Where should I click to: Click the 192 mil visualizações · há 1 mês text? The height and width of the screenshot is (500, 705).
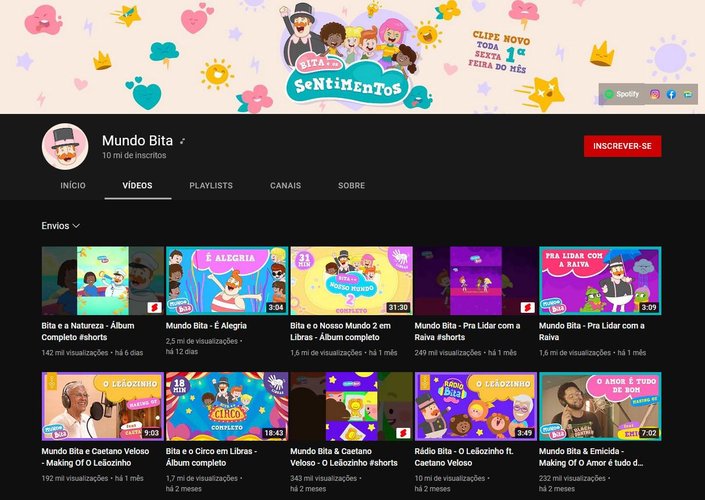coord(93,478)
